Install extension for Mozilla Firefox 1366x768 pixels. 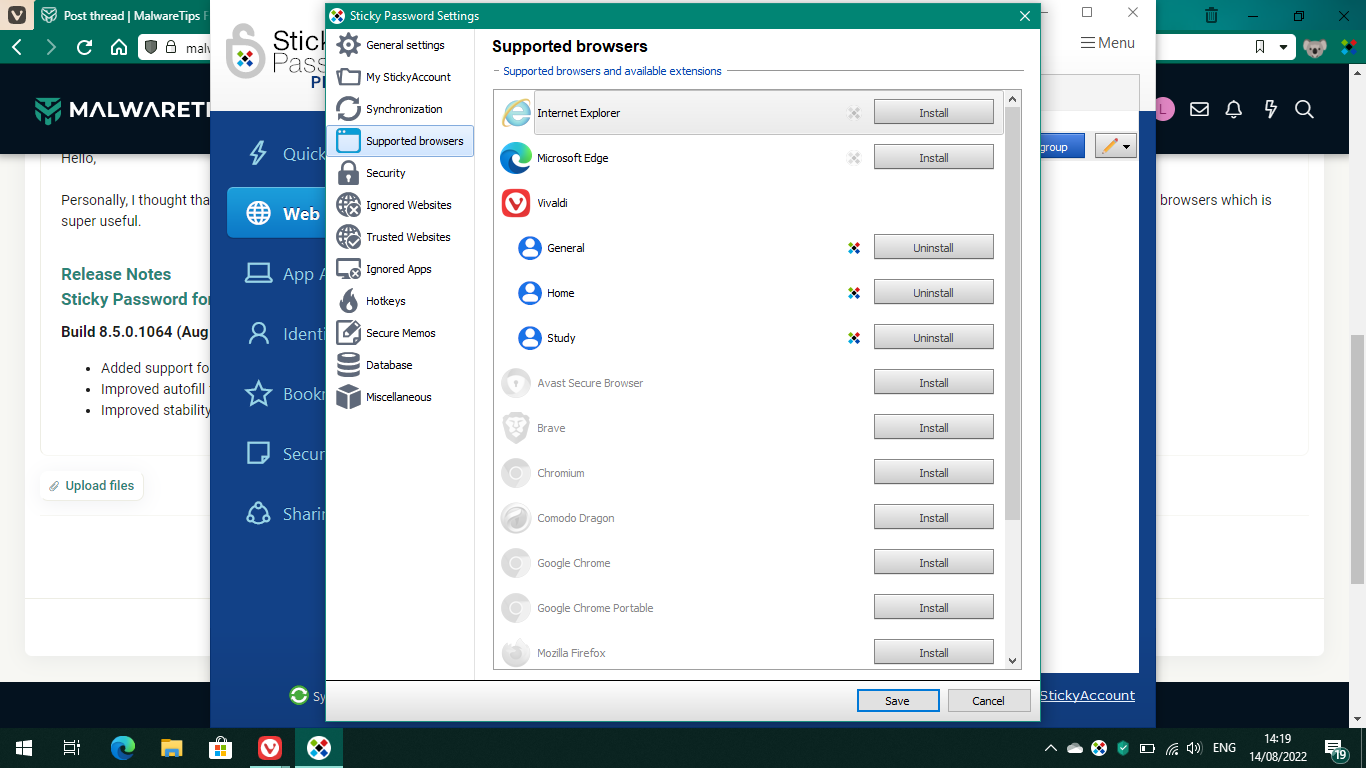click(x=934, y=653)
